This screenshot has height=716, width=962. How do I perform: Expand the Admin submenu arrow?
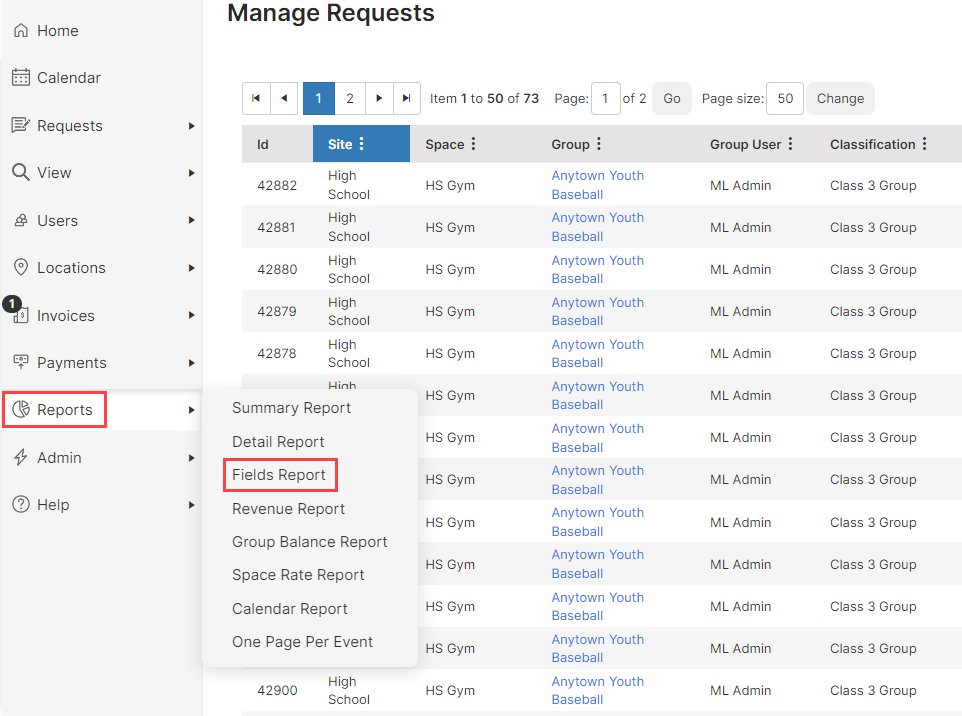(191, 458)
